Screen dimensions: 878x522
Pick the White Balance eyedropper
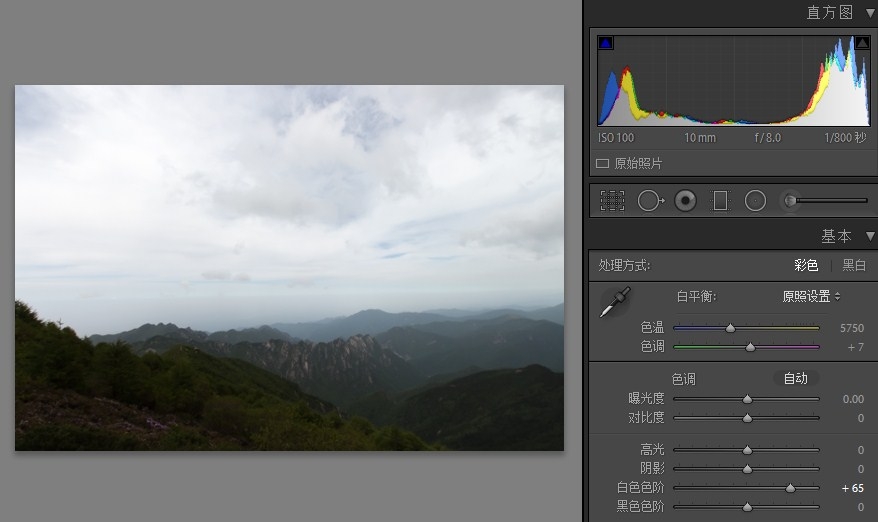click(615, 302)
